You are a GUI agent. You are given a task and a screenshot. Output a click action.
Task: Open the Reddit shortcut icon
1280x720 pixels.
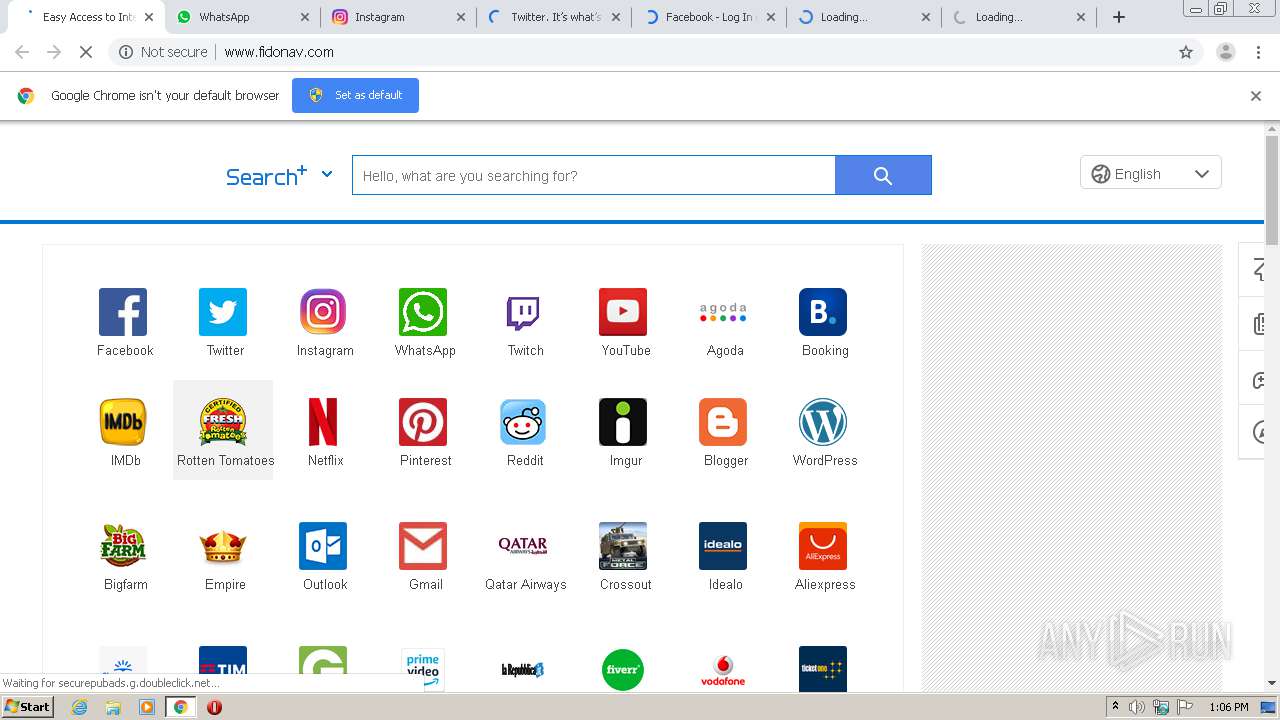[x=523, y=422]
